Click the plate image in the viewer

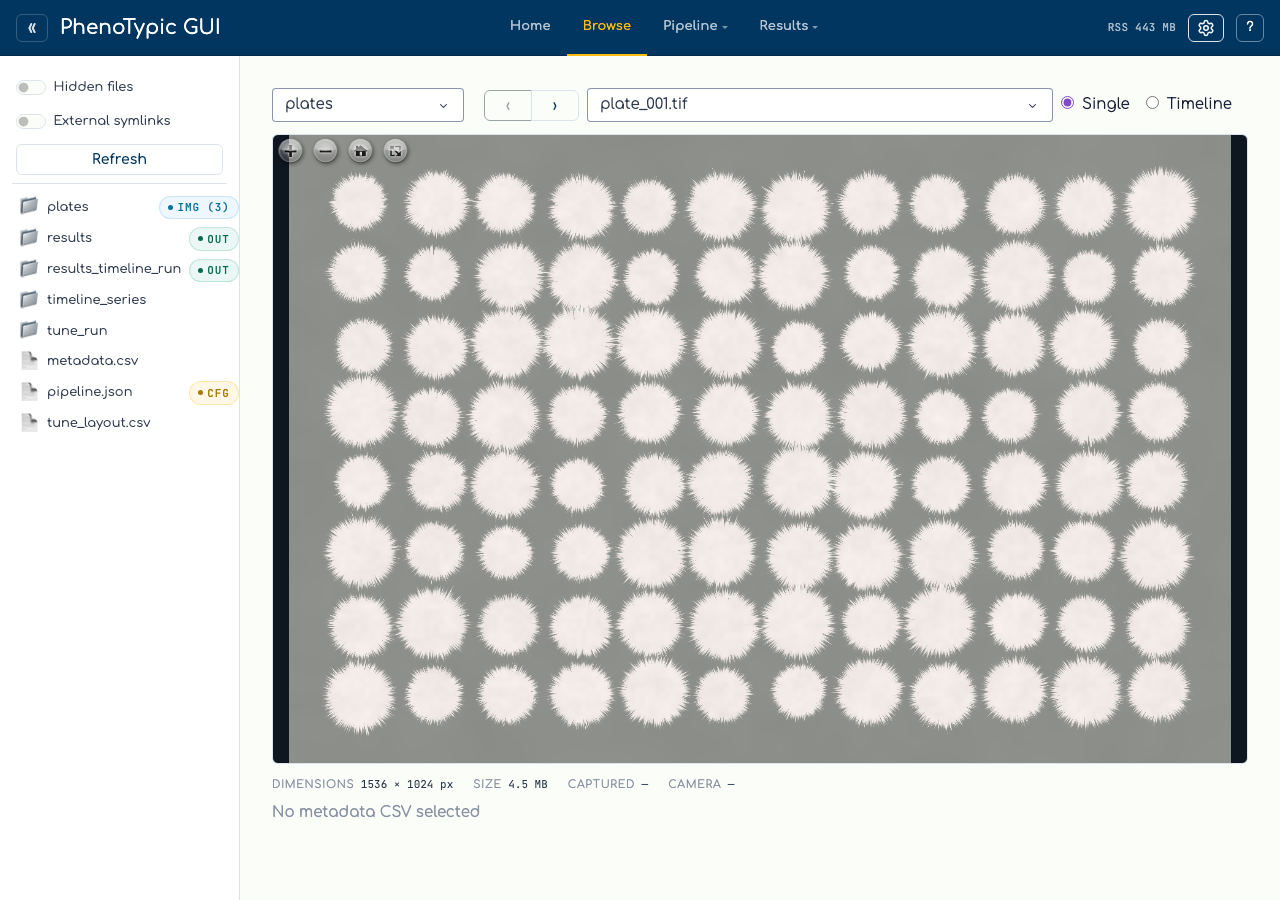click(760, 449)
